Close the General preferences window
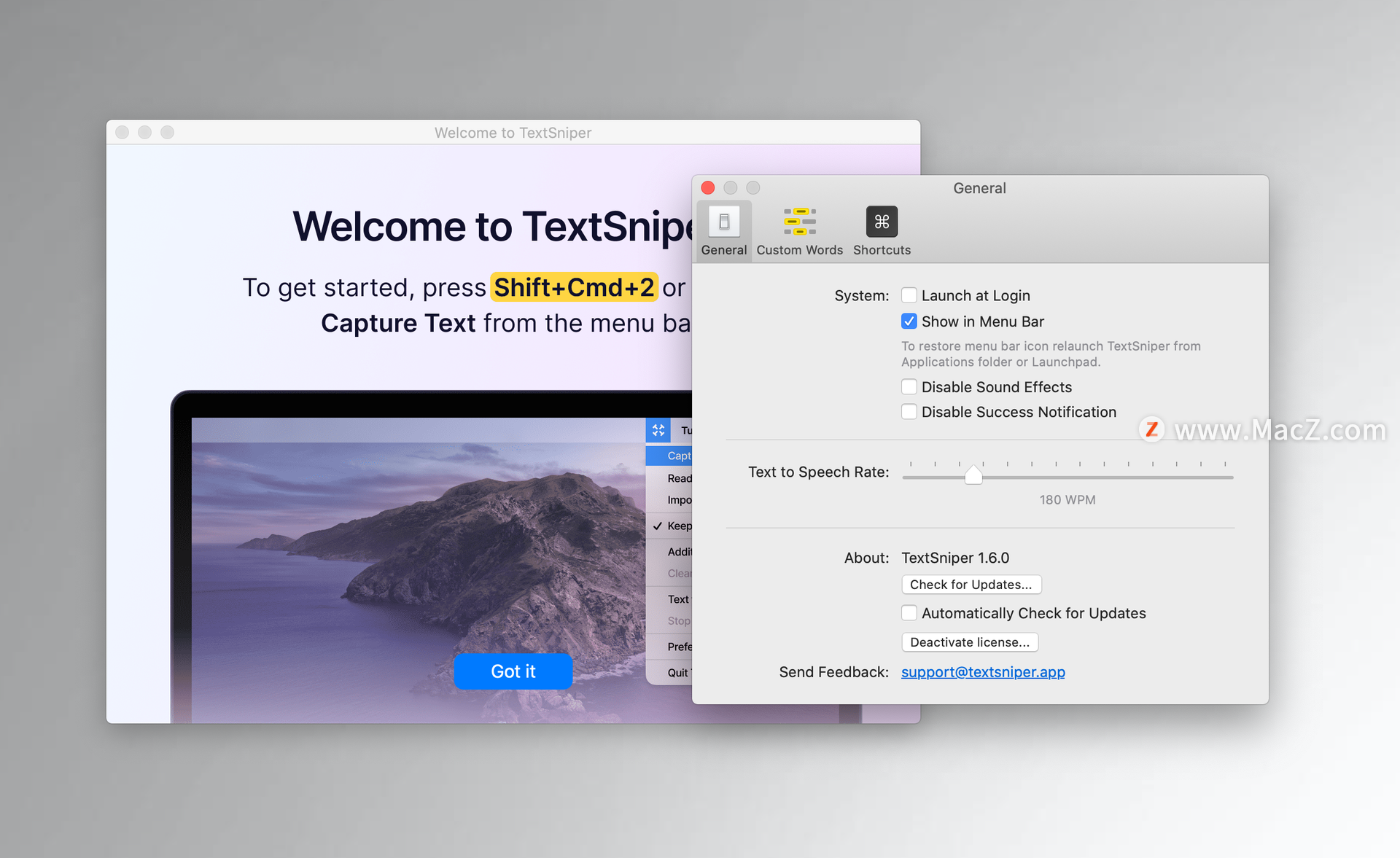This screenshot has width=1400, height=858. [707, 188]
